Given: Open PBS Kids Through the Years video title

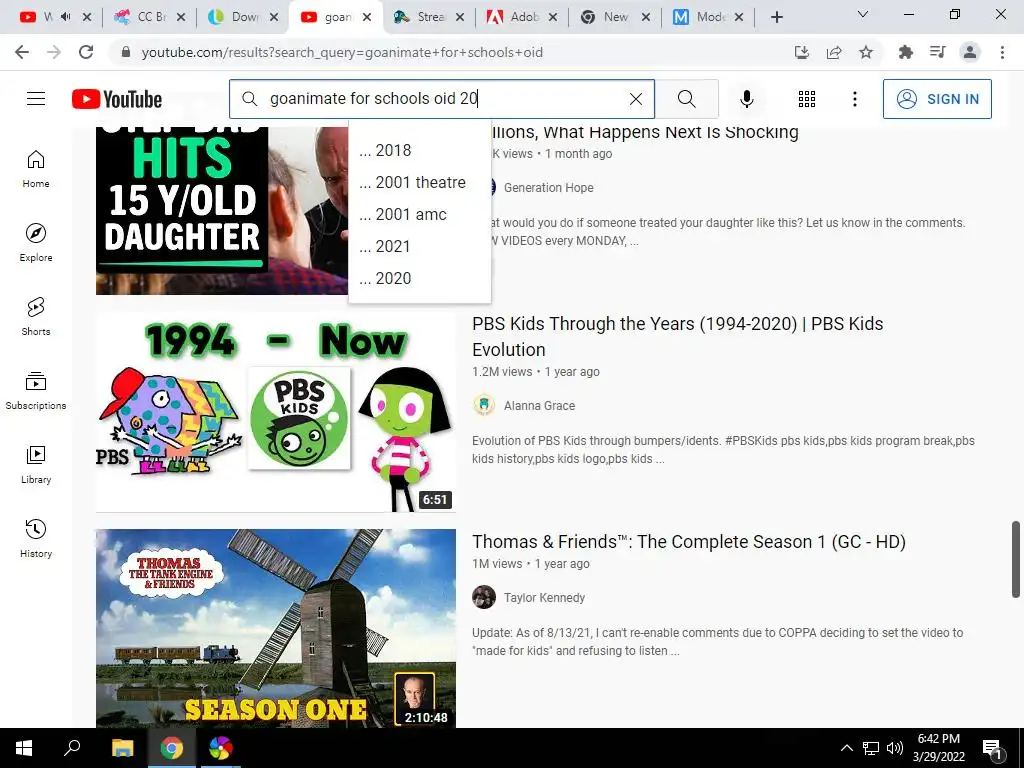Looking at the screenshot, I should click(677, 336).
